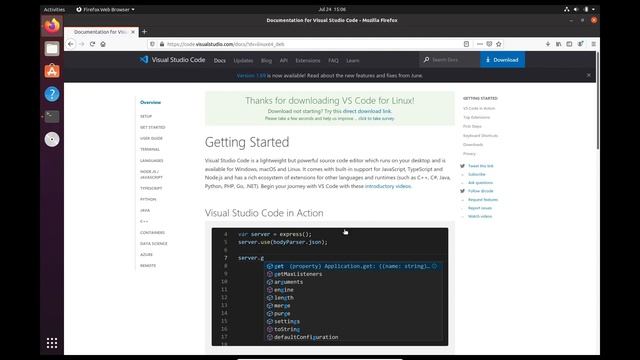Open the Extensions nav item
The image size is (640, 360).
pos(308,60)
